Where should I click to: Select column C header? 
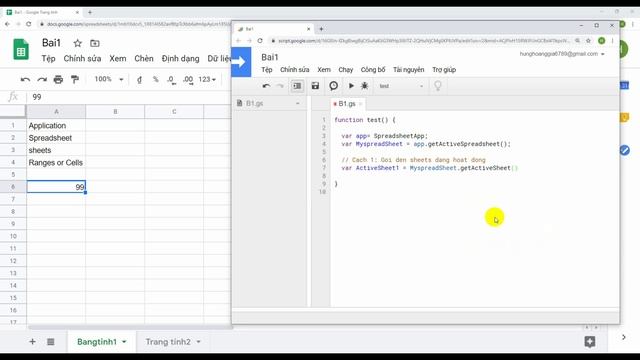(174, 111)
